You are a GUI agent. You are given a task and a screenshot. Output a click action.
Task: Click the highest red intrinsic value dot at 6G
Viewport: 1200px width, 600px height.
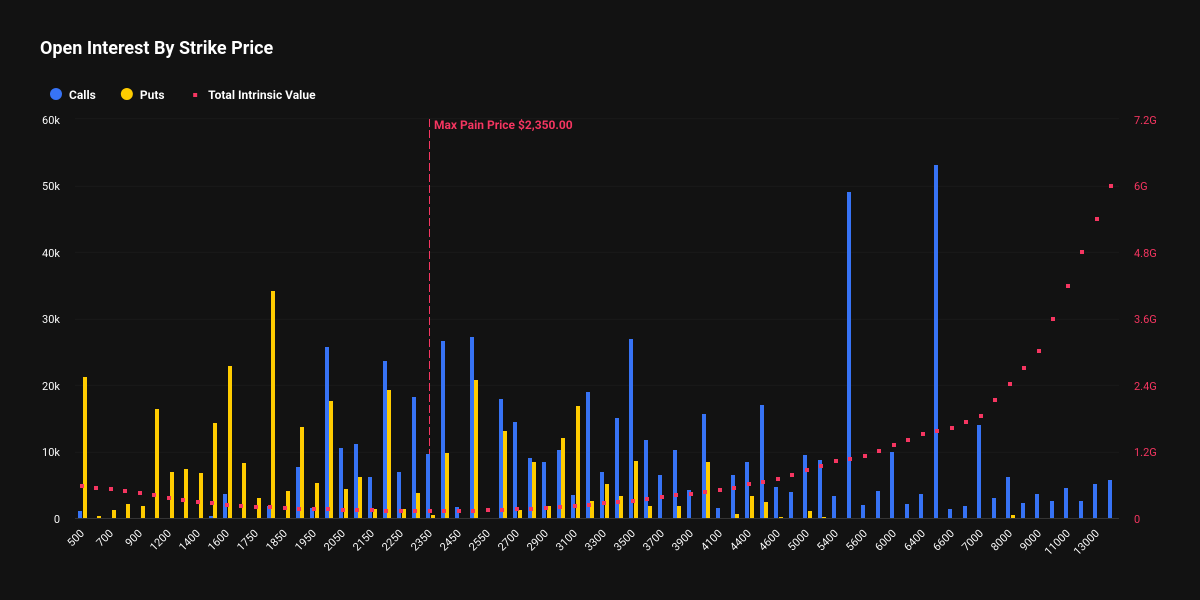pos(1111,186)
